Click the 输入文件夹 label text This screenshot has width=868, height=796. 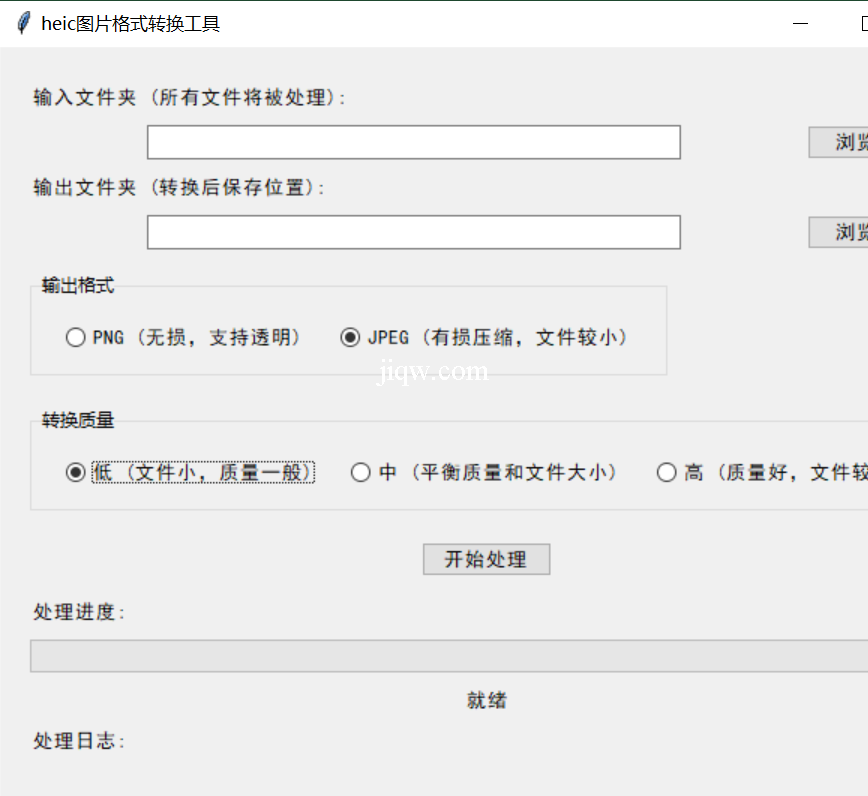(x=189, y=98)
